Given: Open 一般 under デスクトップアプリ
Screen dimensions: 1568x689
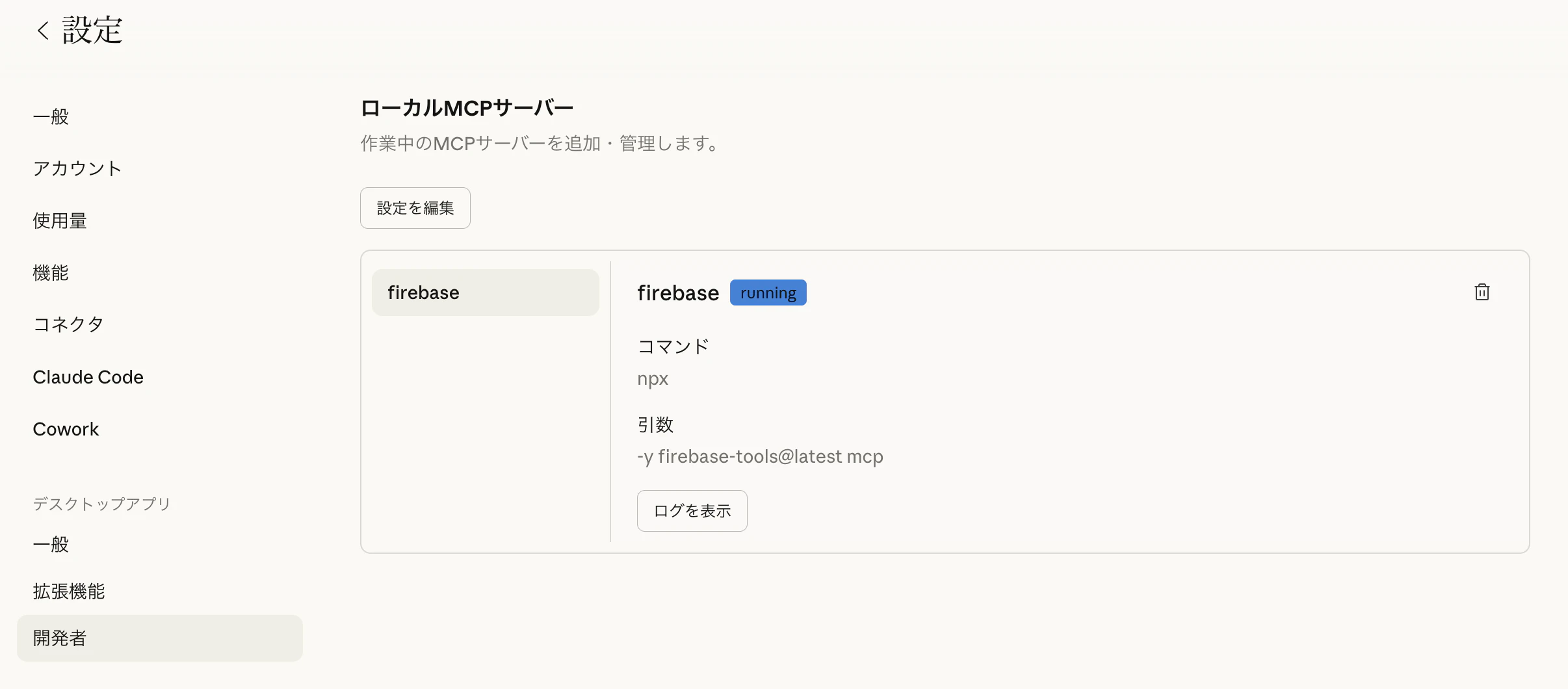Looking at the screenshot, I should (50, 544).
